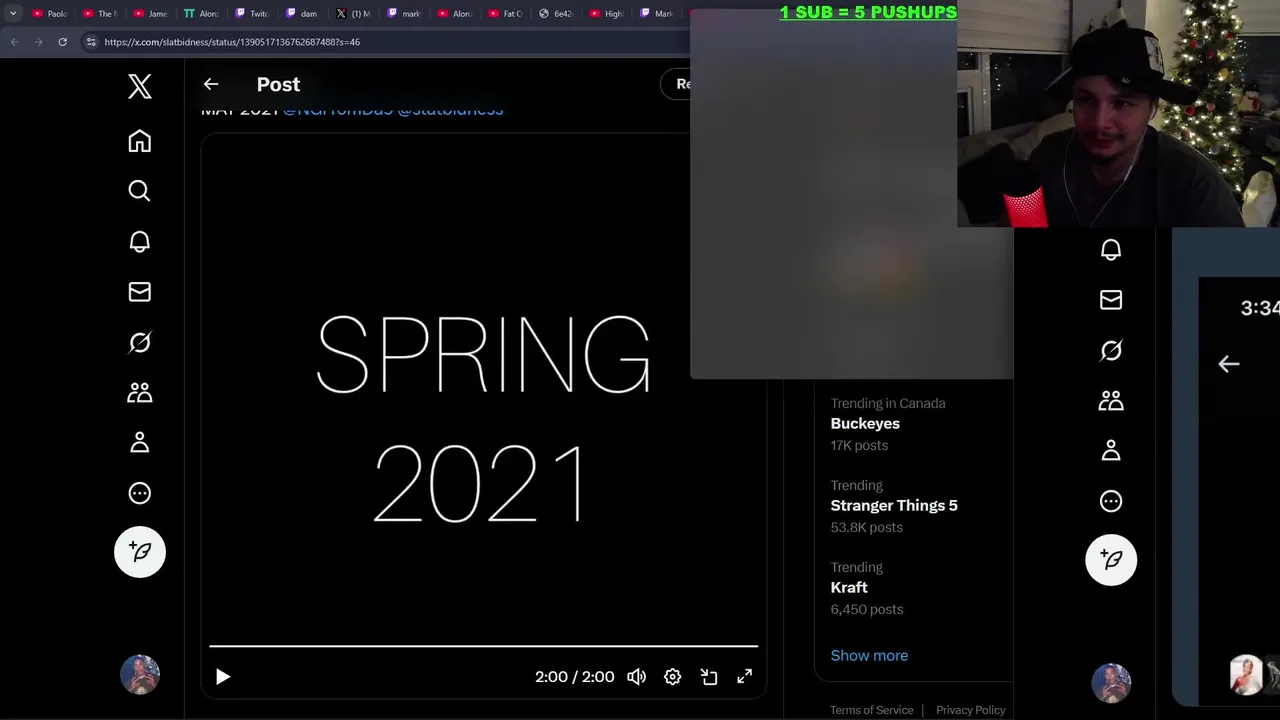The image size is (1280, 720).
Task: Switch to the 'The N' YouTube tab
Action: (99, 14)
